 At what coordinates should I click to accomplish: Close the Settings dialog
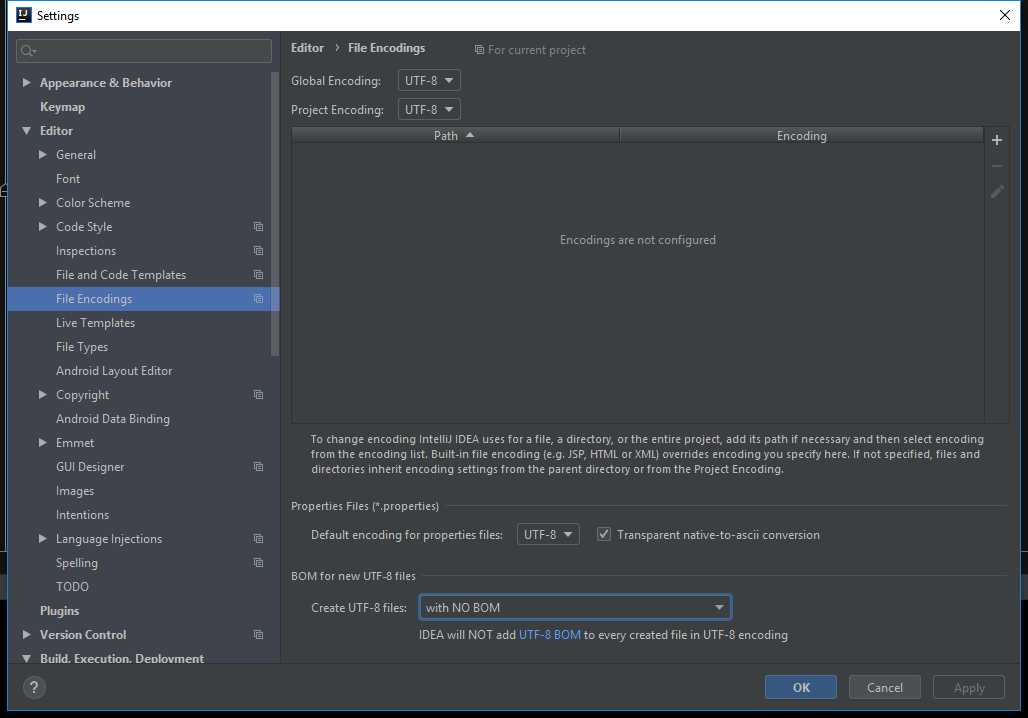1004,15
